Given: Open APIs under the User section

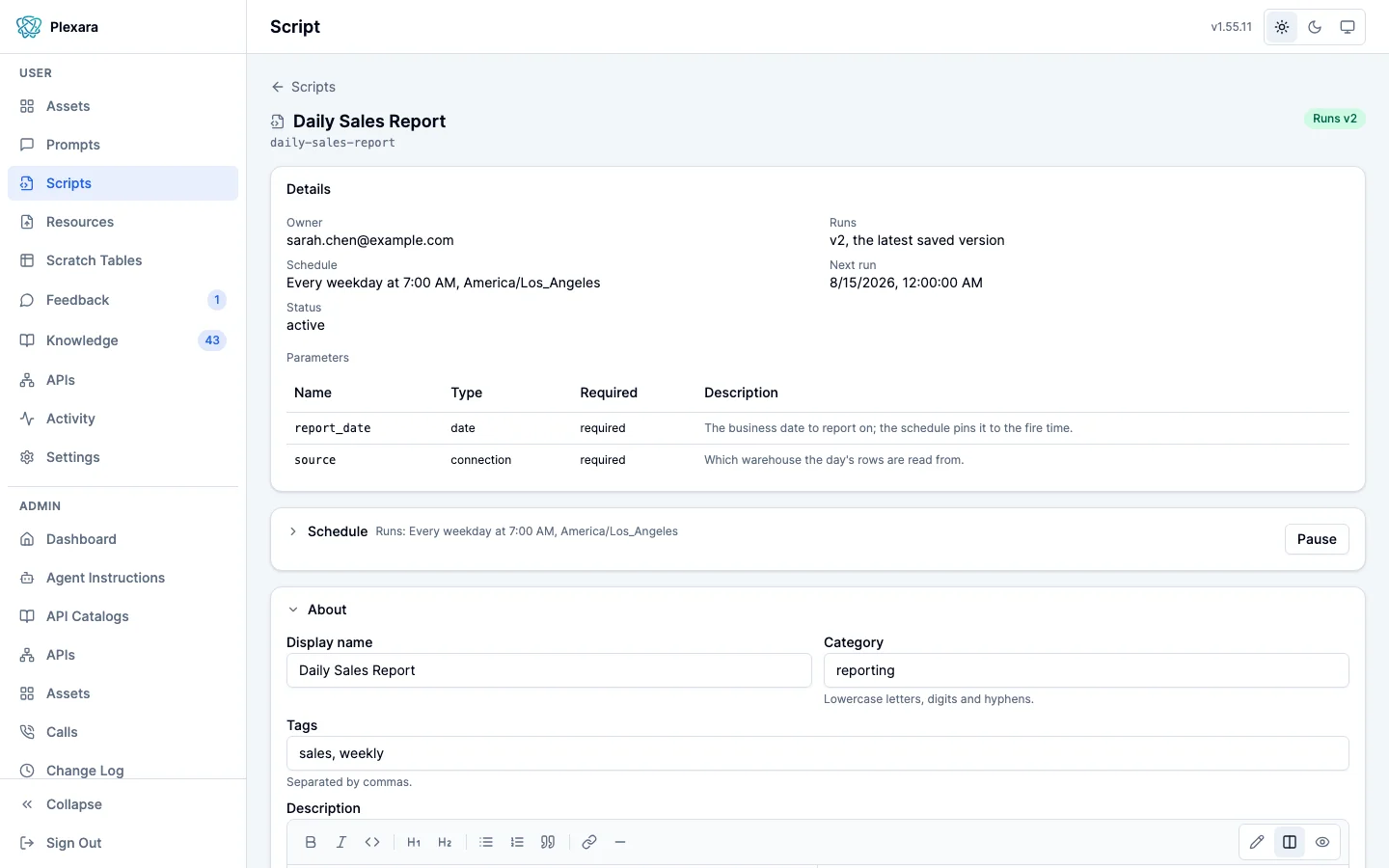Looking at the screenshot, I should (123, 380).
